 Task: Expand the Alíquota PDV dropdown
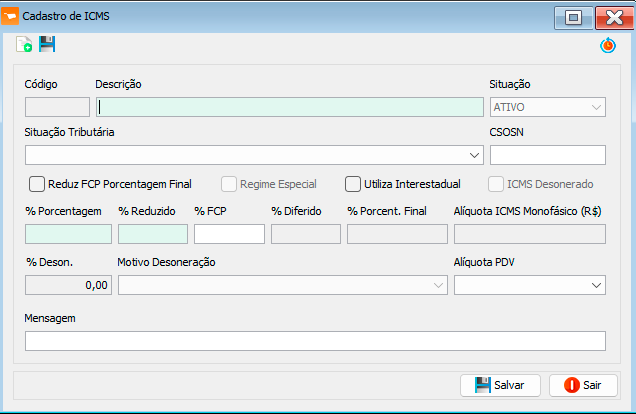530,285
